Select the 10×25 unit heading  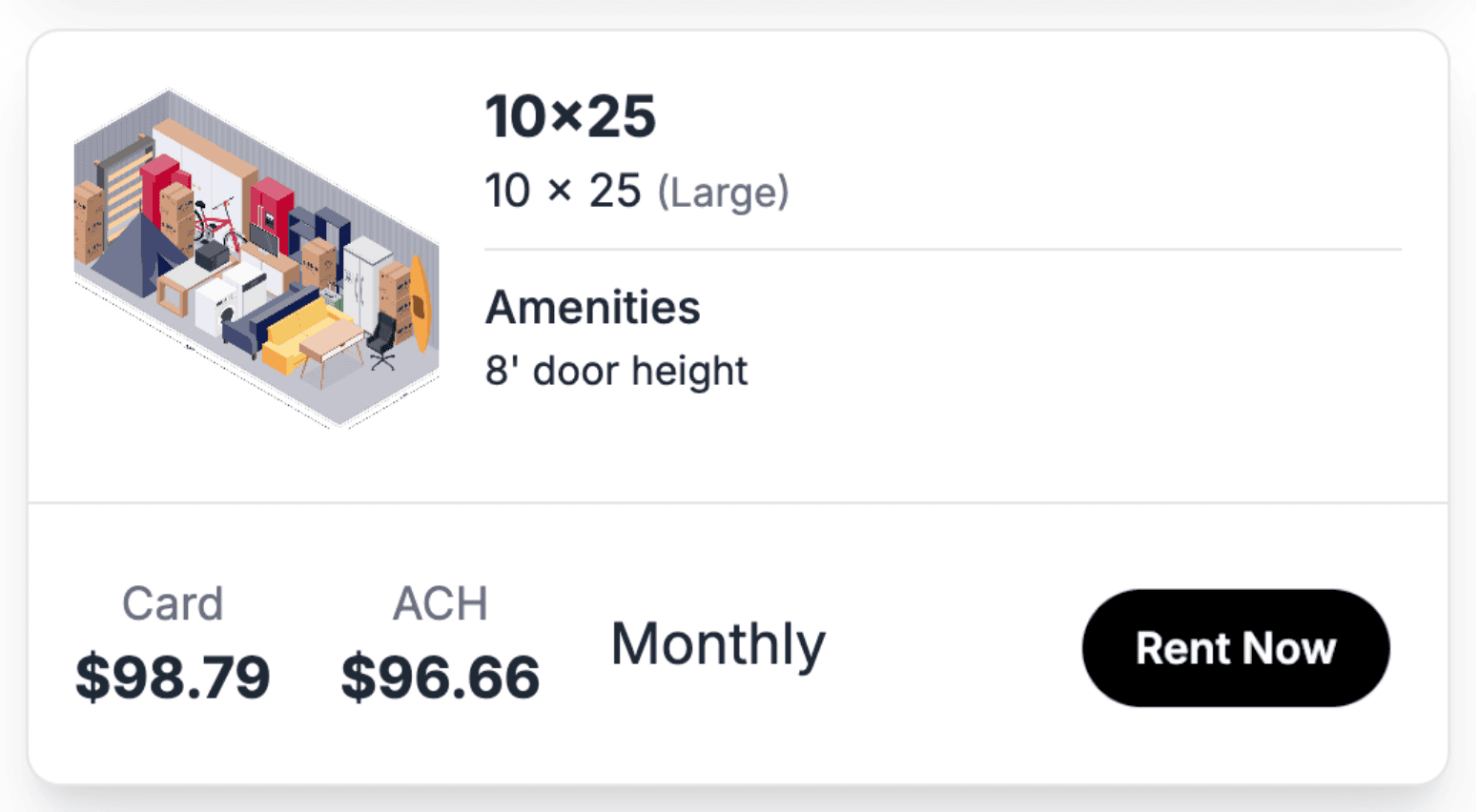click(570, 116)
